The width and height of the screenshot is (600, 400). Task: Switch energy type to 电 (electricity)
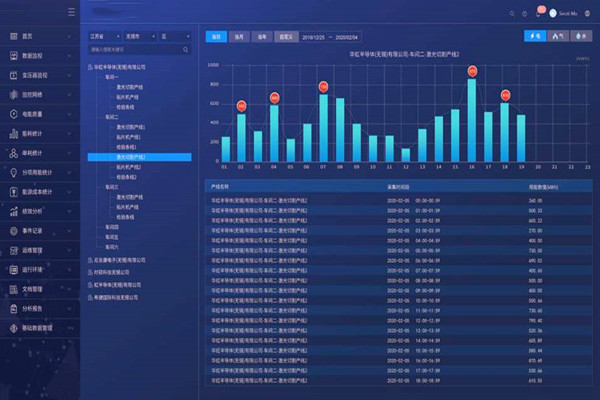click(x=535, y=35)
